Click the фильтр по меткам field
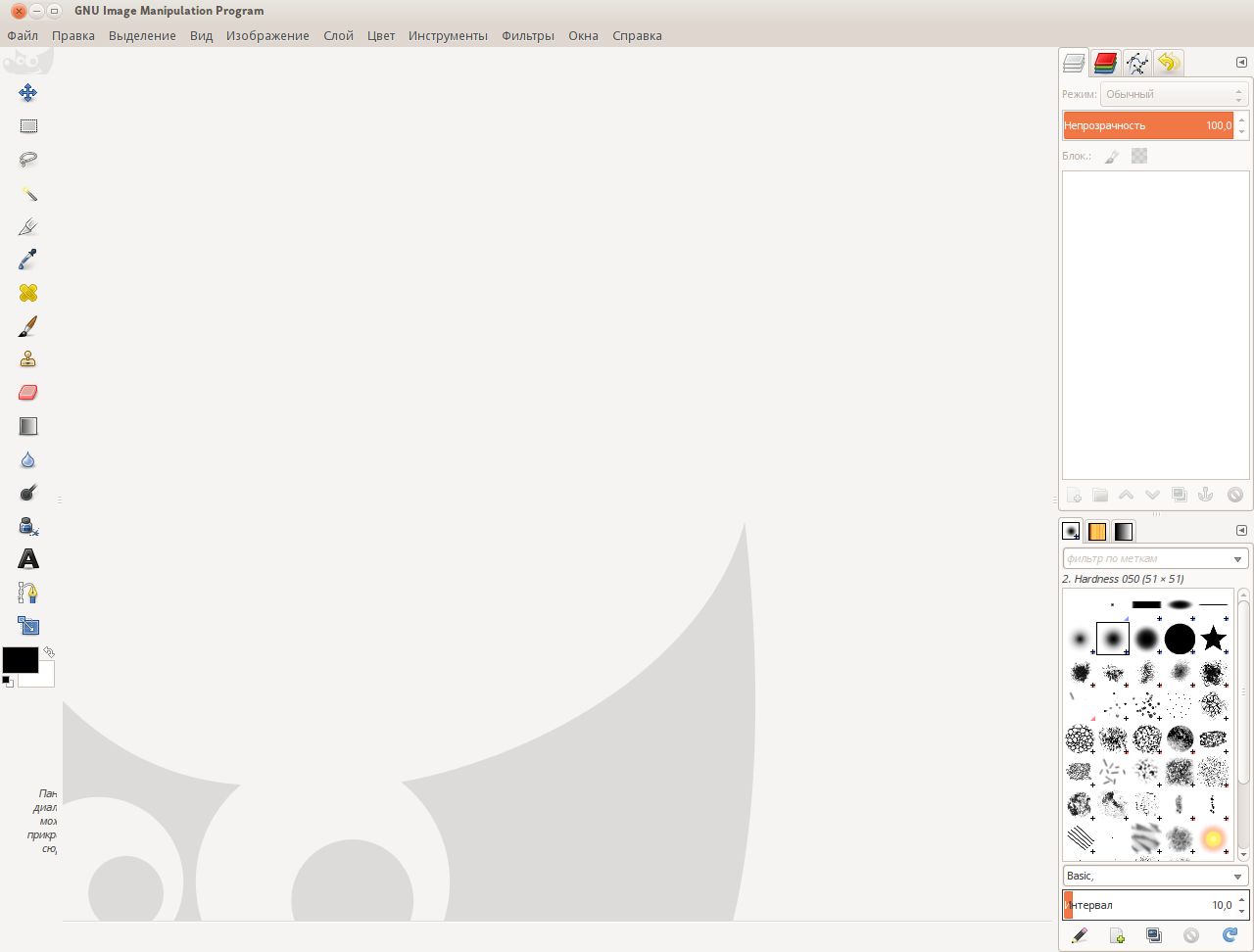 (1145, 558)
